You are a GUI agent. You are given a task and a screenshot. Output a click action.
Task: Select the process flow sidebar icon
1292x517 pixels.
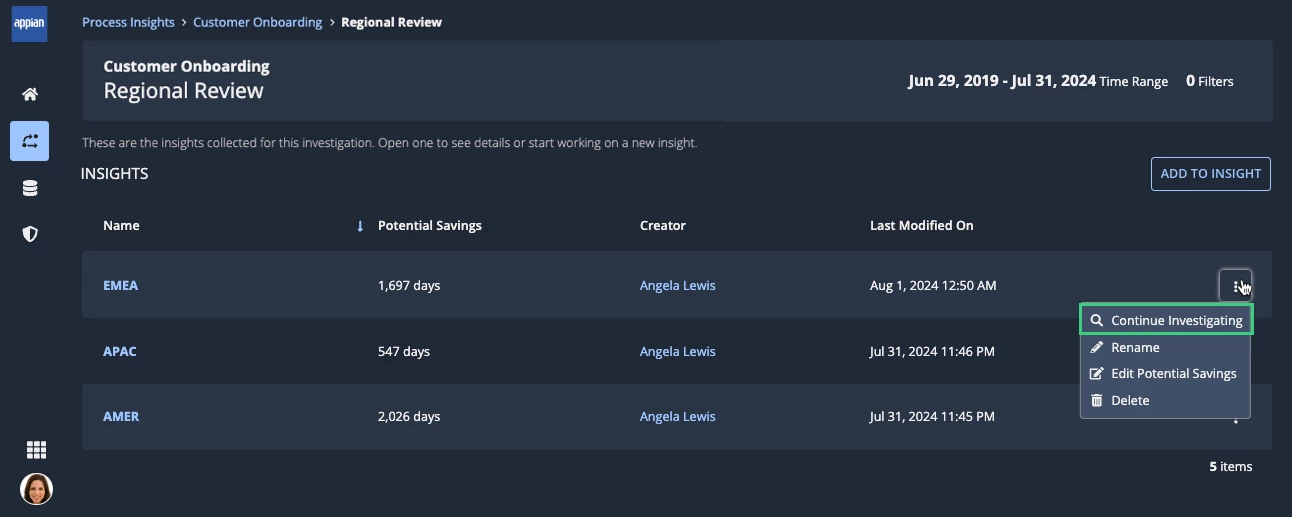pyautogui.click(x=30, y=141)
